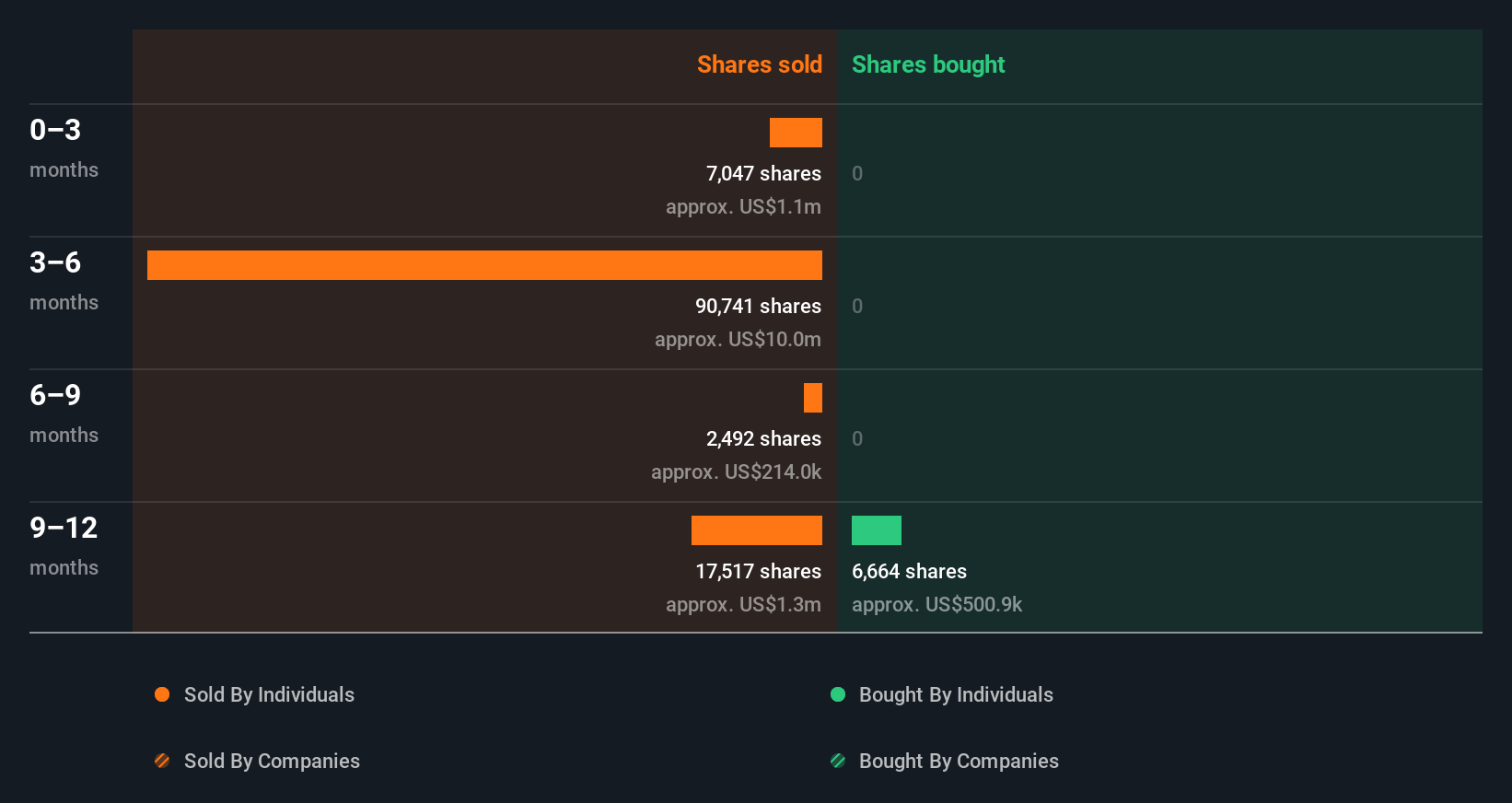Screen dimensions: 1512x803
Task: Click the orange sold bar for 9–12 months
Action: point(757,530)
